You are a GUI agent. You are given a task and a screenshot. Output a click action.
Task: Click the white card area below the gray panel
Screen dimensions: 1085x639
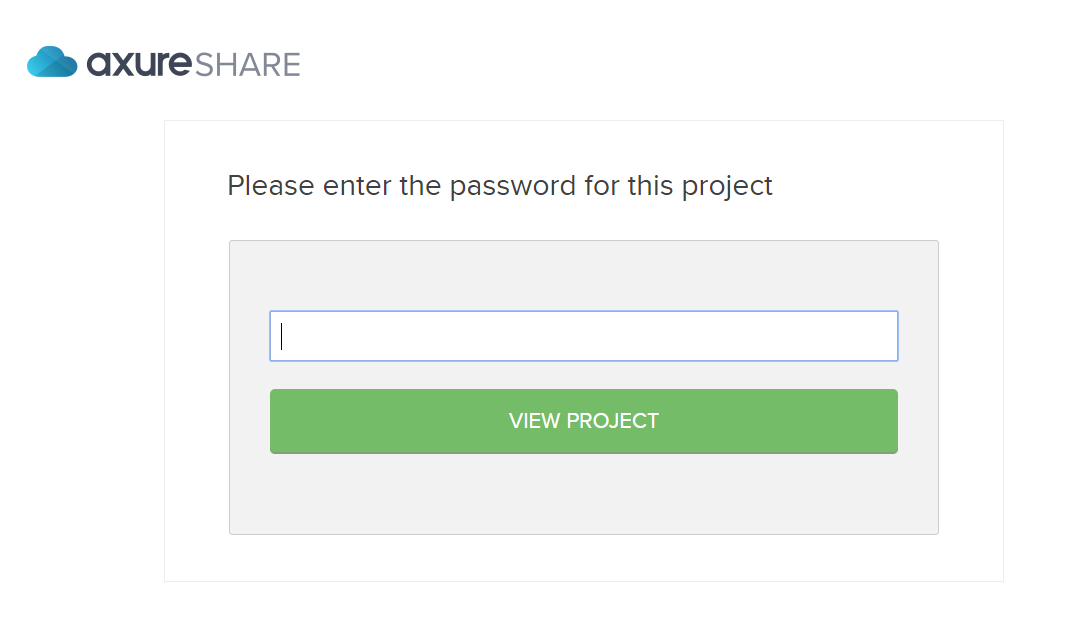(x=583, y=558)
